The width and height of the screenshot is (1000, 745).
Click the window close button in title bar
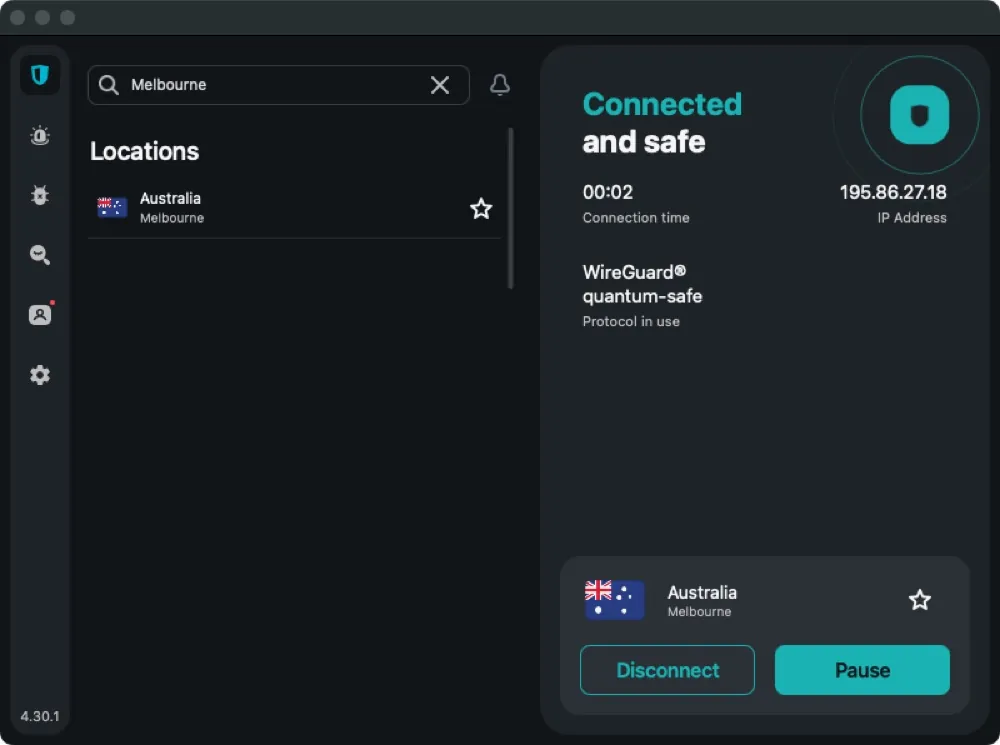[18, 17]
